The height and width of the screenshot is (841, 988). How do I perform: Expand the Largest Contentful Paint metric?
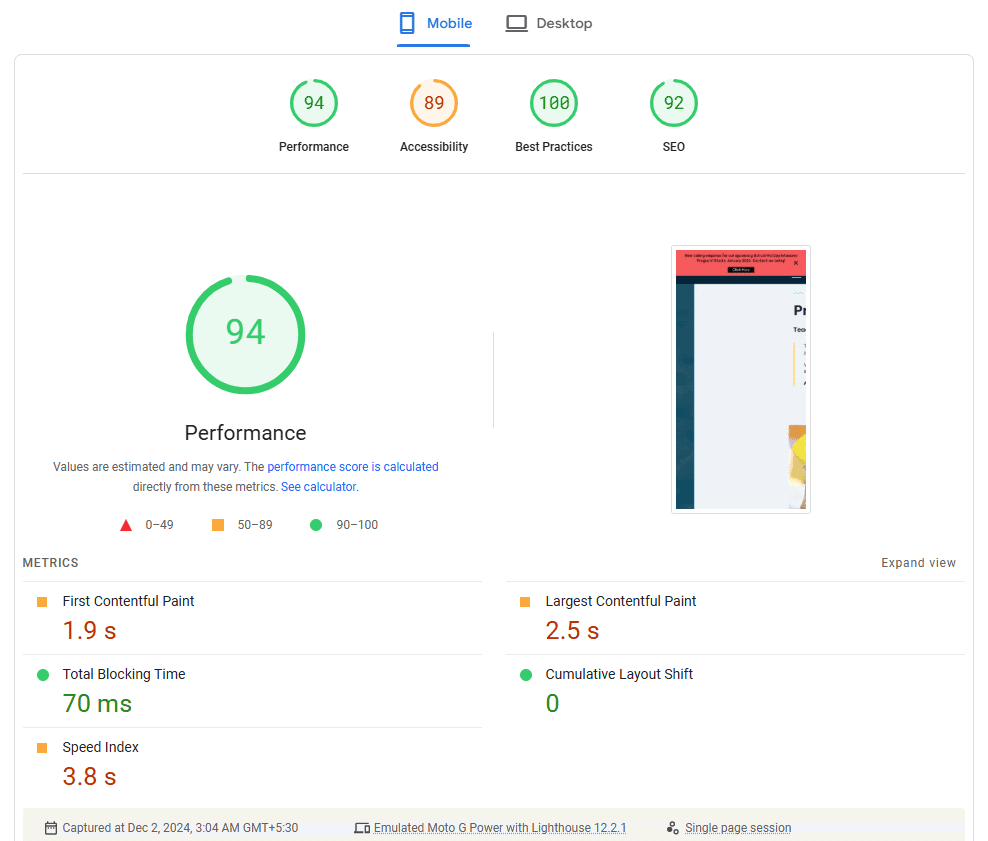point(620,601)
